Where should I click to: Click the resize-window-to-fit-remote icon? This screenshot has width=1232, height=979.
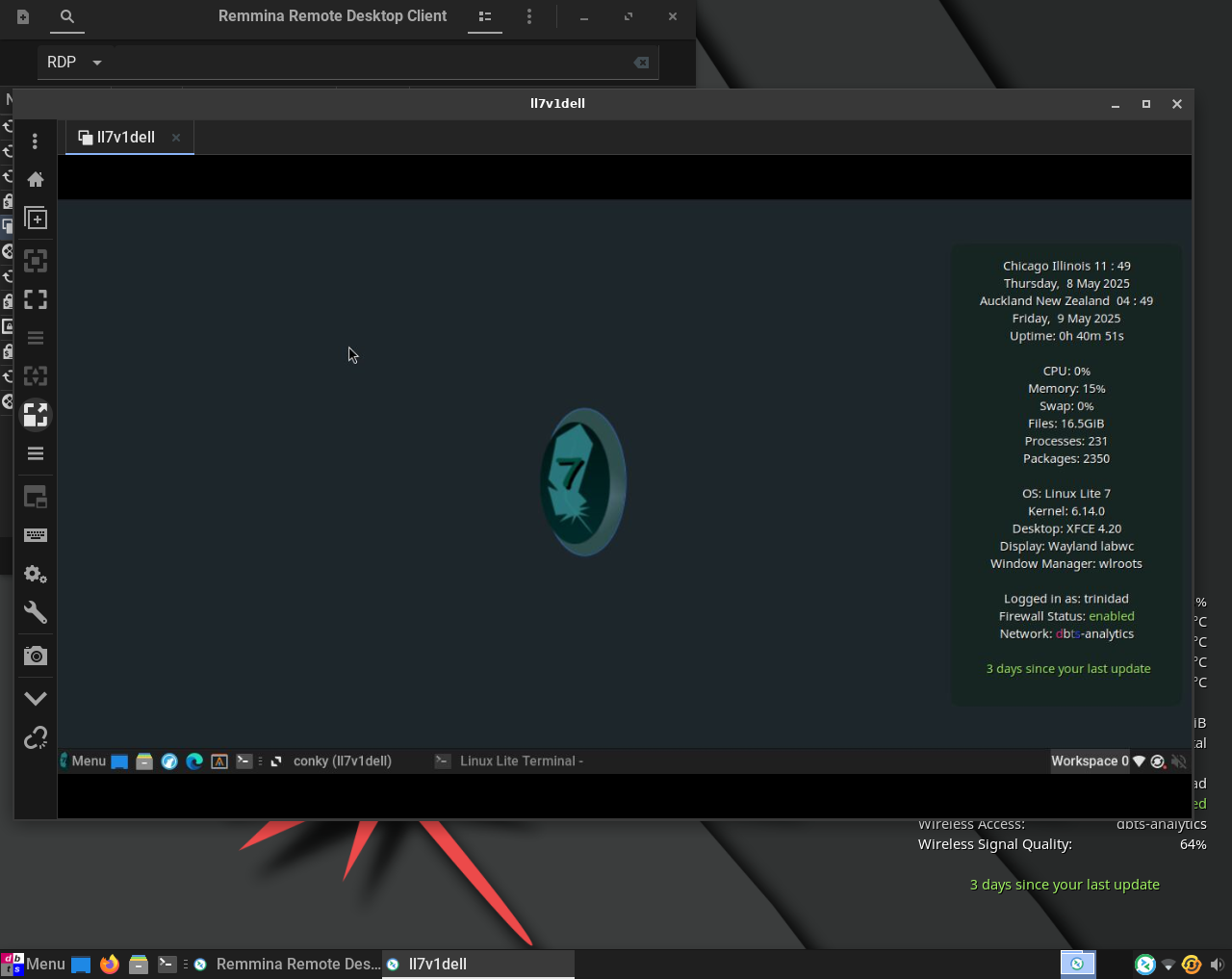point(36,261)
